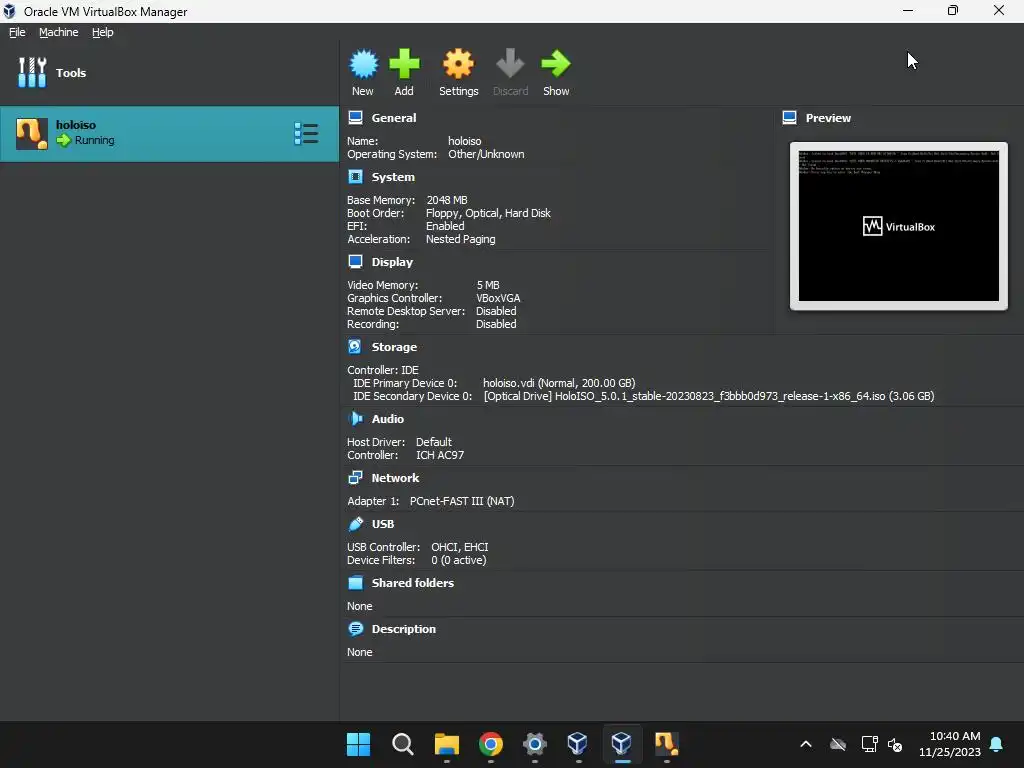
Task: Click the muted volume tray icon
Action: (895, 744)
